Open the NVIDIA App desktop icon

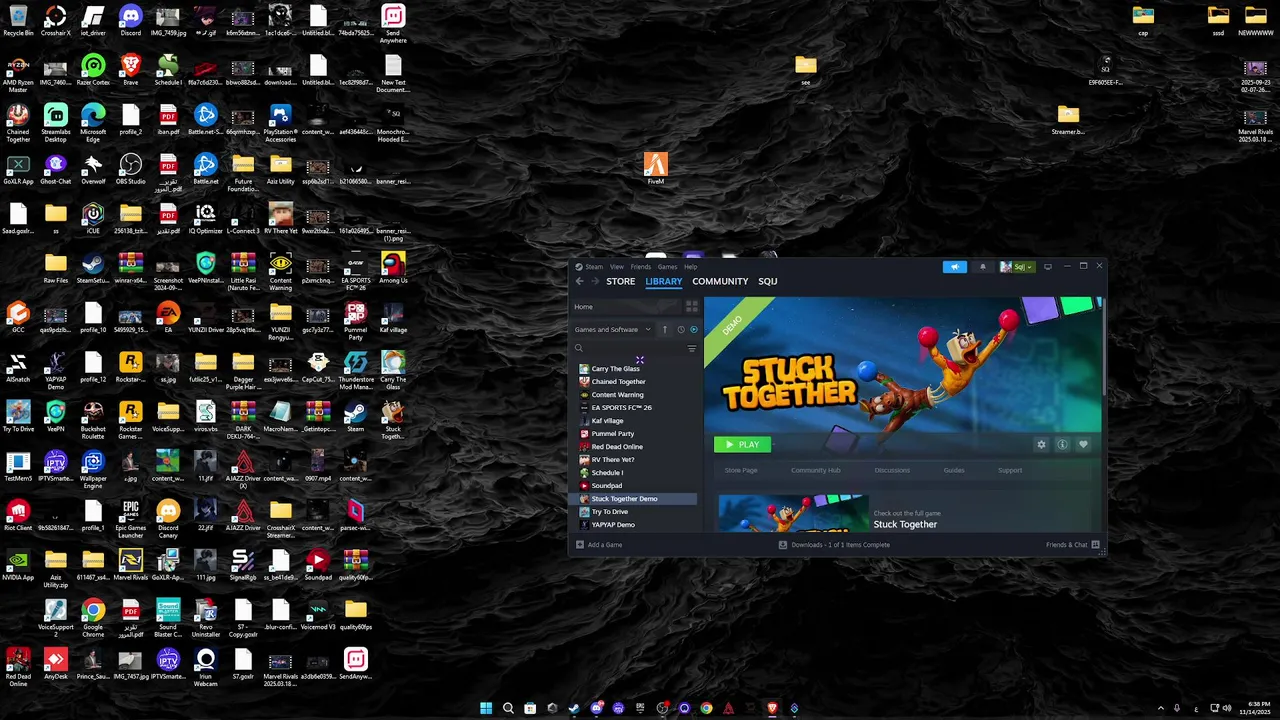(18, 564)
